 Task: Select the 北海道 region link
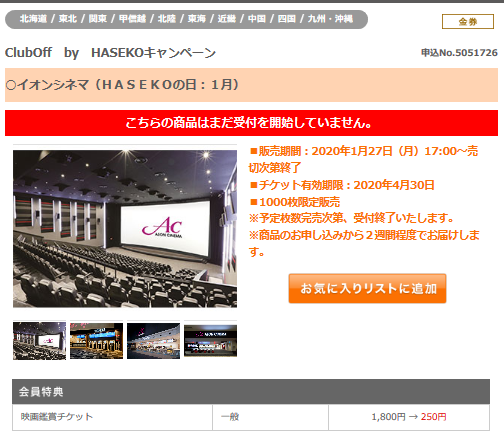pyautogui.click(x=33, y=19)
